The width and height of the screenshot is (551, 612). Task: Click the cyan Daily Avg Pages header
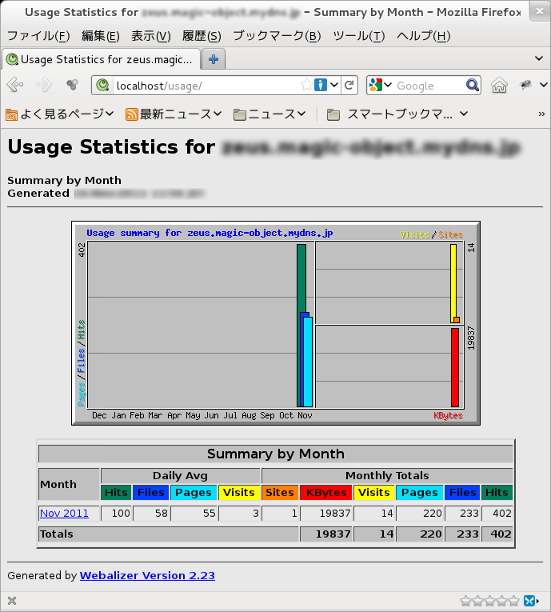pyautogui.click(x=193, y=492)
